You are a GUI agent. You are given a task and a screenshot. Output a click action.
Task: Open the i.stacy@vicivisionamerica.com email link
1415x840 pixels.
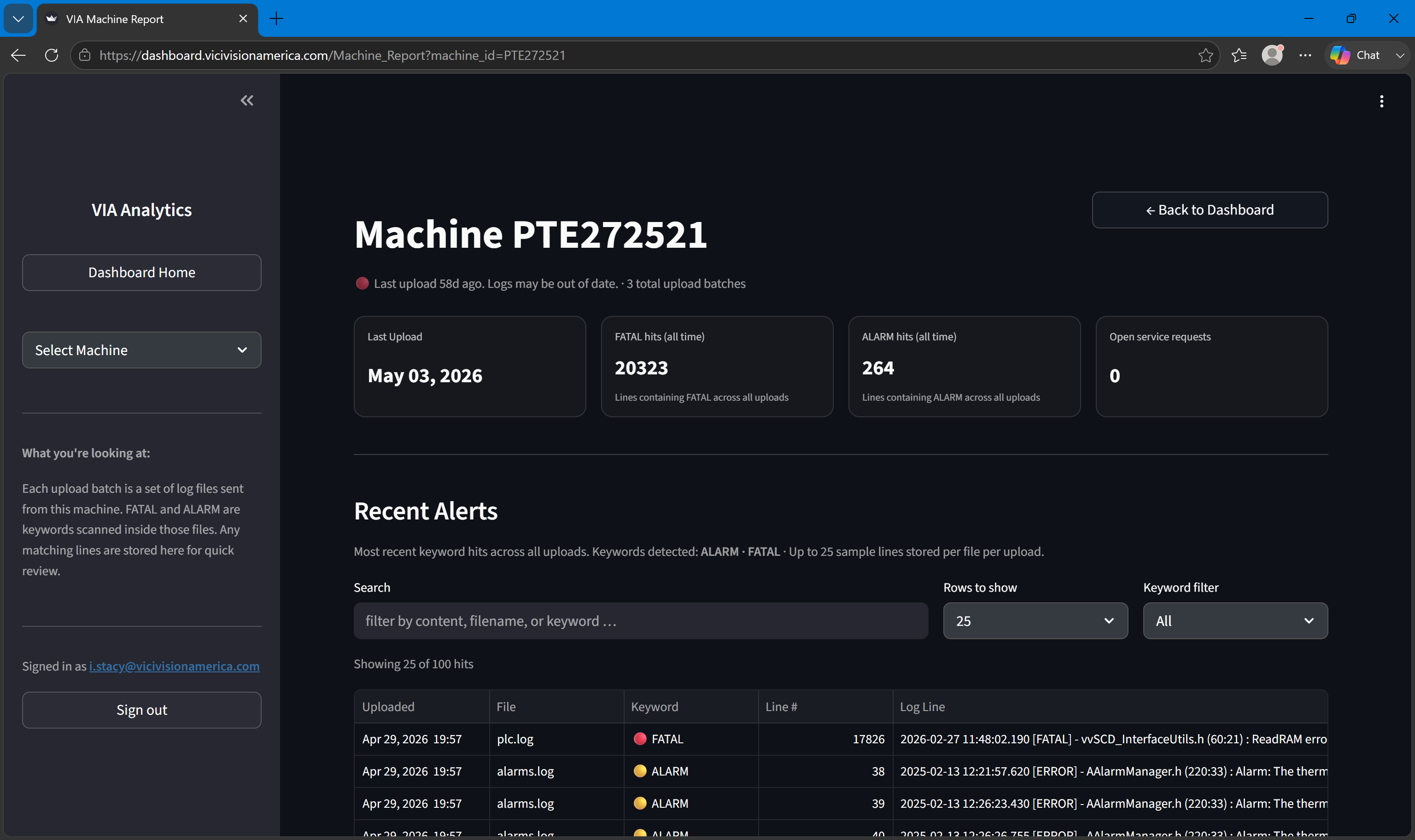pos(174,666)
